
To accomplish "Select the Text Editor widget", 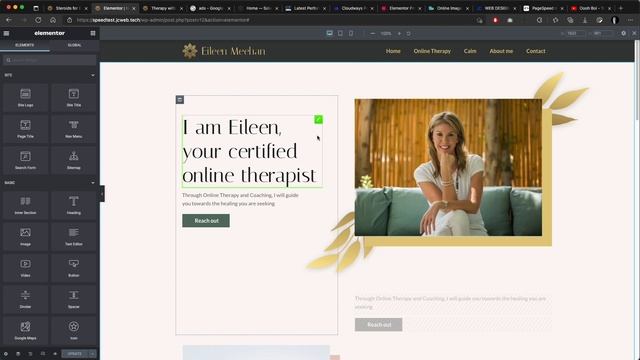I will (x=73, y=237).
